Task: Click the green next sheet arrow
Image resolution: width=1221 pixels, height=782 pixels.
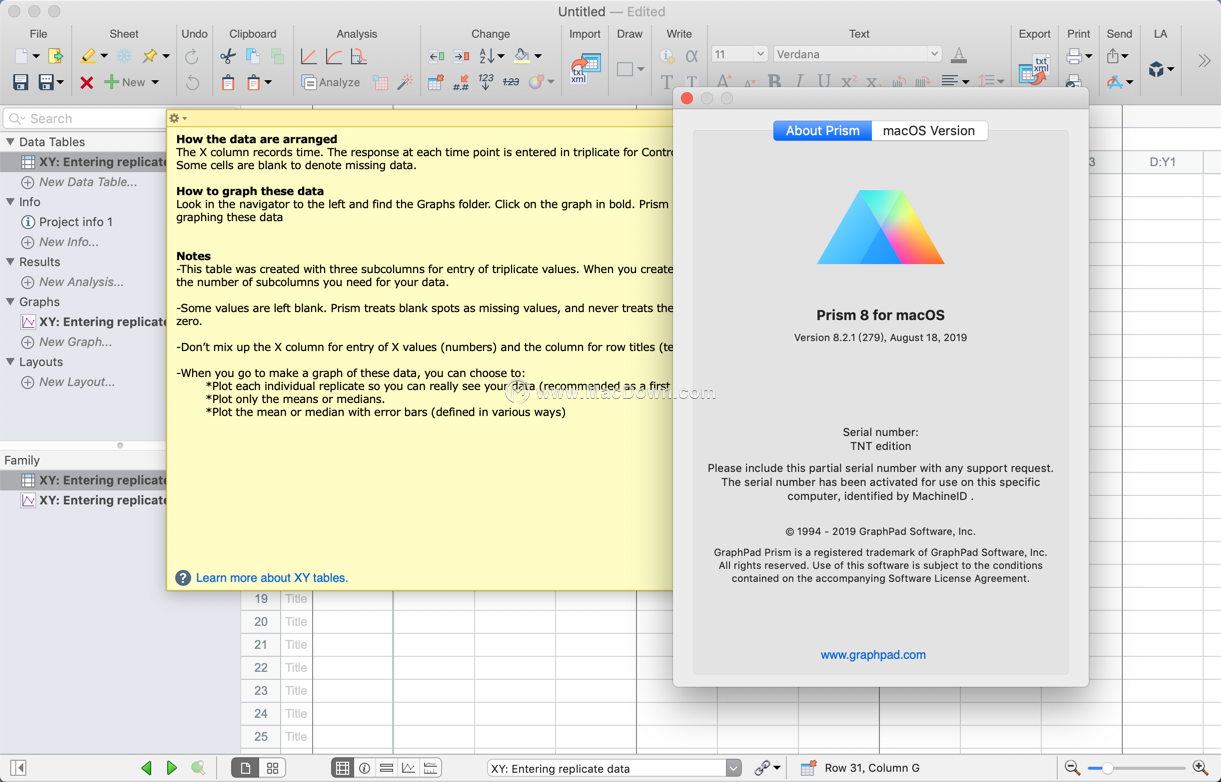Action: (172, 768)
